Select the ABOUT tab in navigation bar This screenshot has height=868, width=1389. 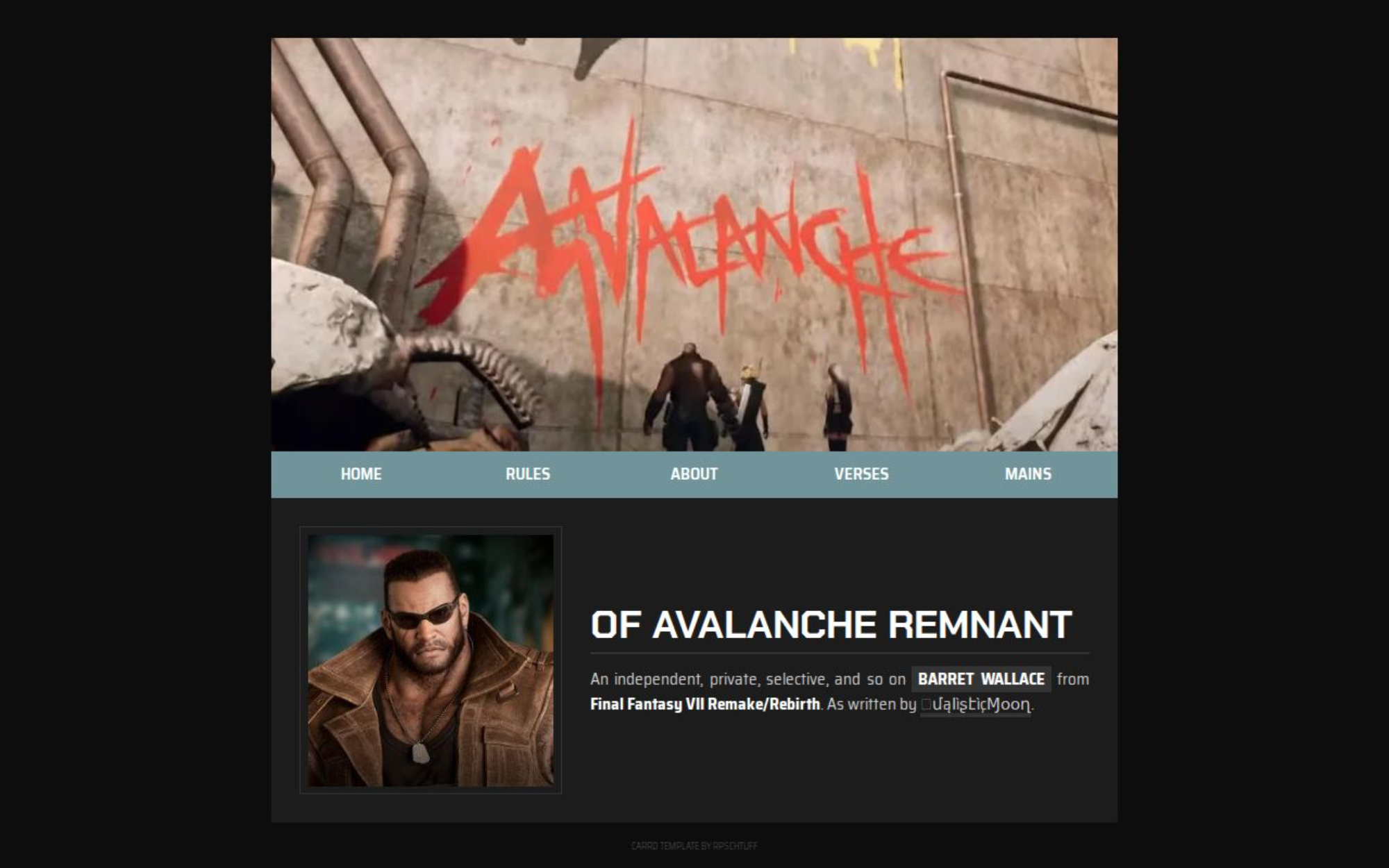[694, 474]
